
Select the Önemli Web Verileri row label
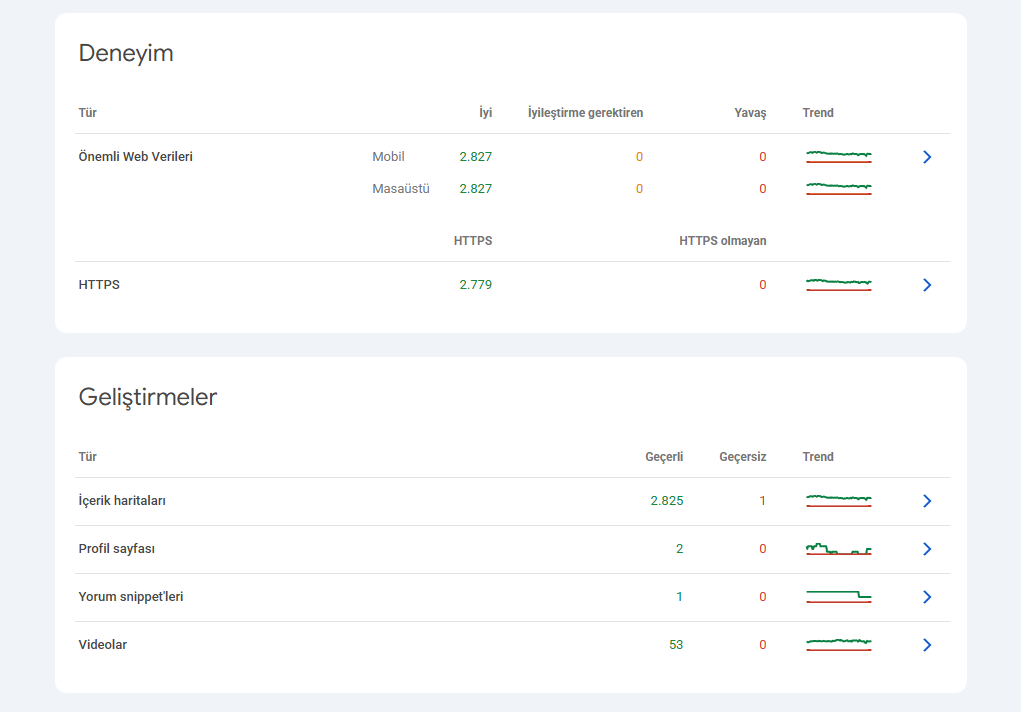[135, 156]
